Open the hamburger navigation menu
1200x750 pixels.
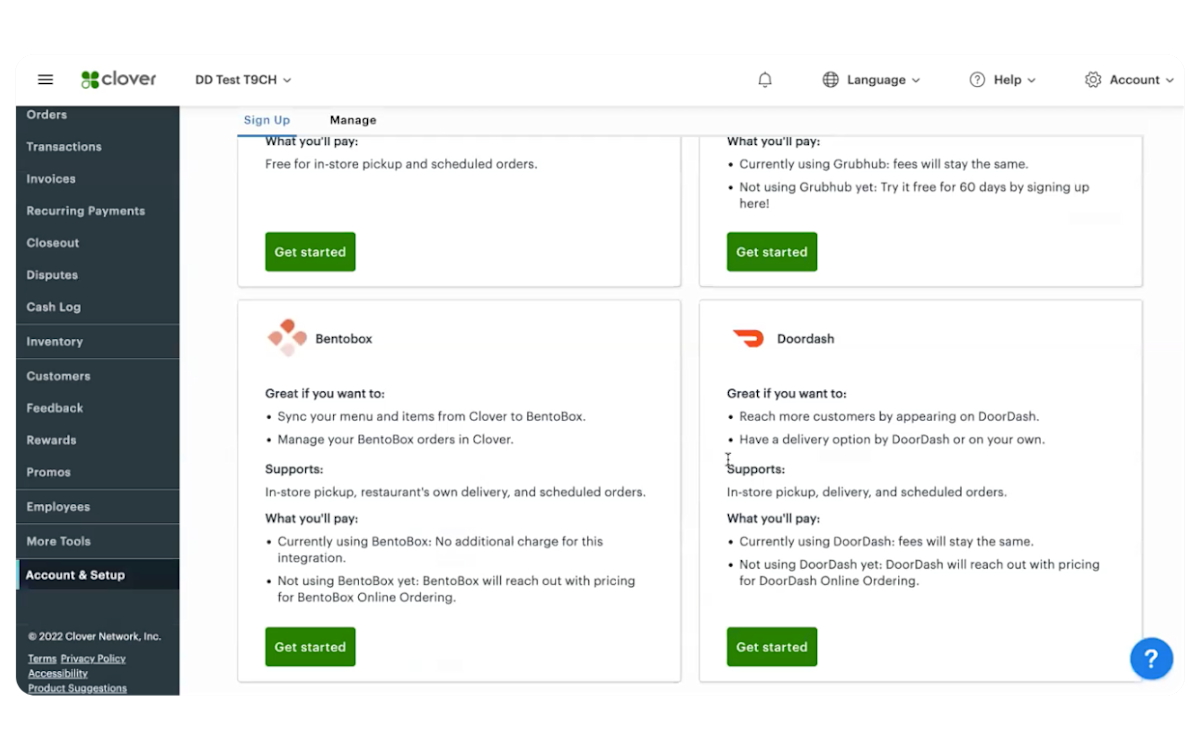(x=45, y=80)
